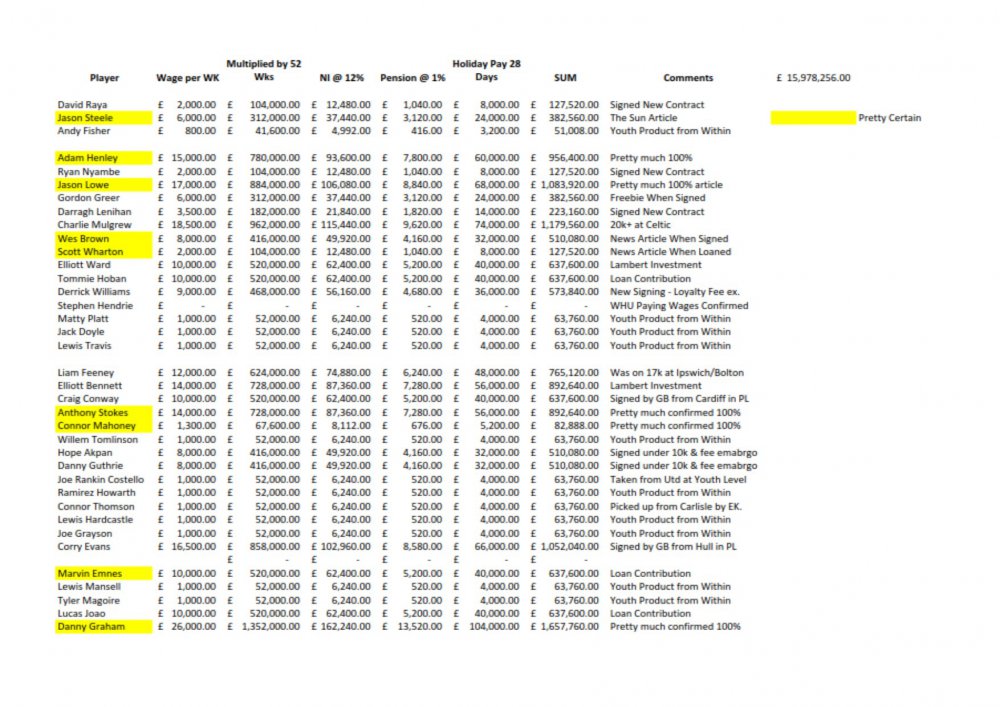Select the David Raya player cell
1000x707 pixels.
82,105
